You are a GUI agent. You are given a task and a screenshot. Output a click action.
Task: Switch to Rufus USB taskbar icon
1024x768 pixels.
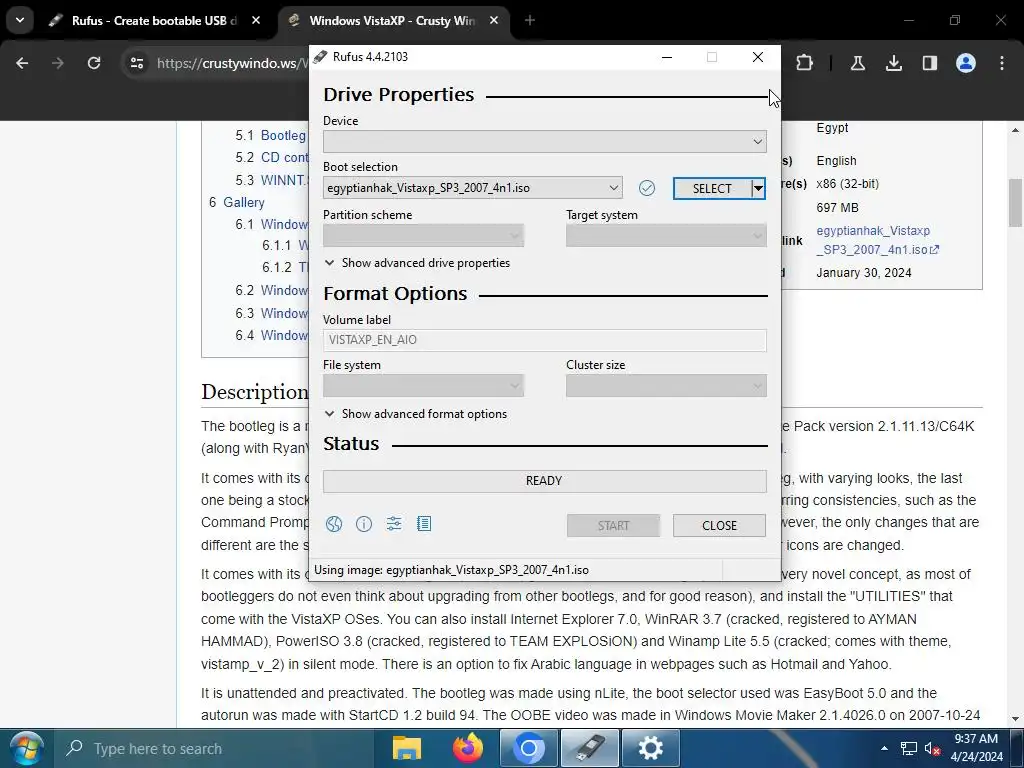click(x=590, y=748)
